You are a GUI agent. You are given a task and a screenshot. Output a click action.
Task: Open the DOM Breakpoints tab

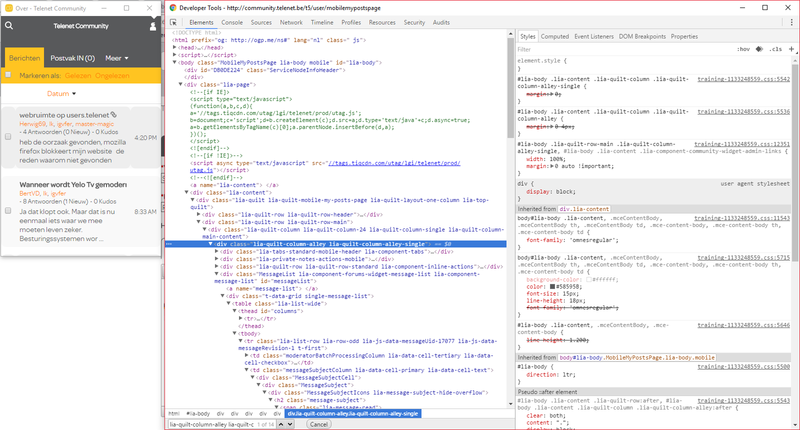642,37
